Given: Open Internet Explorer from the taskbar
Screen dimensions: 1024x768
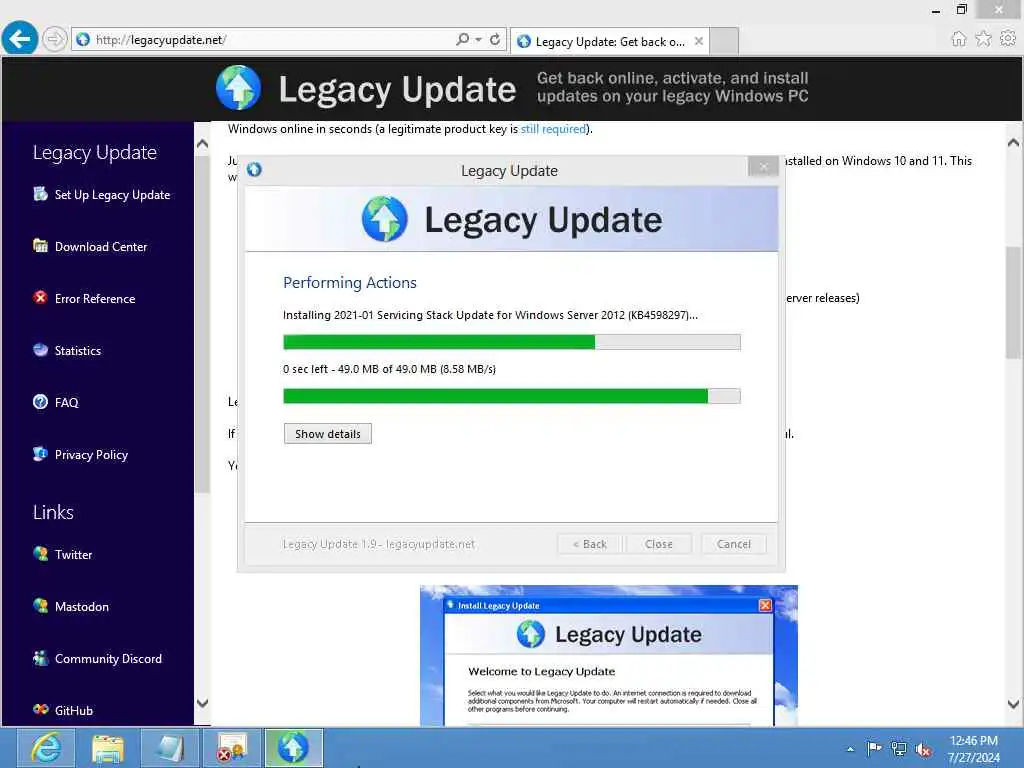Looking at the screenshot, I should 46,748.
